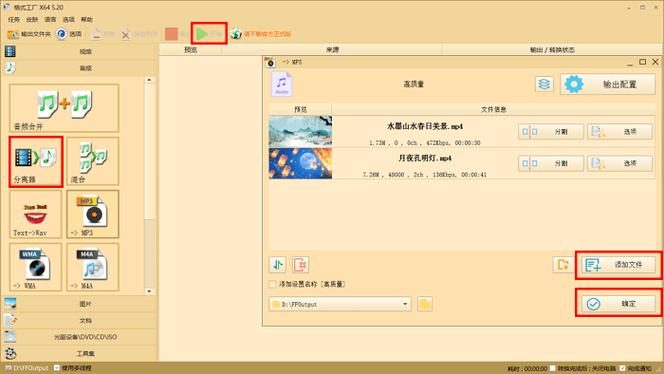Screen dimensions: 664x374
Task: Toggle the 添加设置名称 [高质量] checkbox
Action: tap(273, 284)
